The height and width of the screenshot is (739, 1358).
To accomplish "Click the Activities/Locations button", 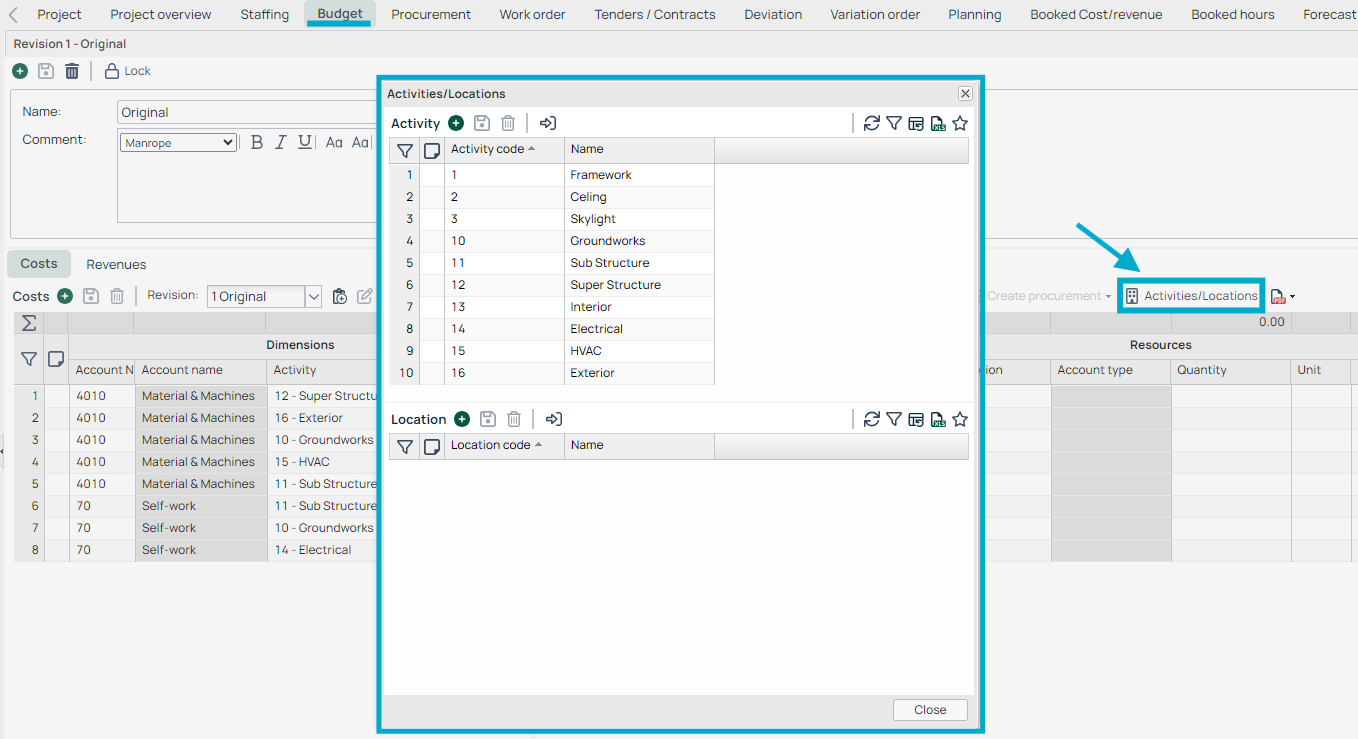I will click(1191, 296).
